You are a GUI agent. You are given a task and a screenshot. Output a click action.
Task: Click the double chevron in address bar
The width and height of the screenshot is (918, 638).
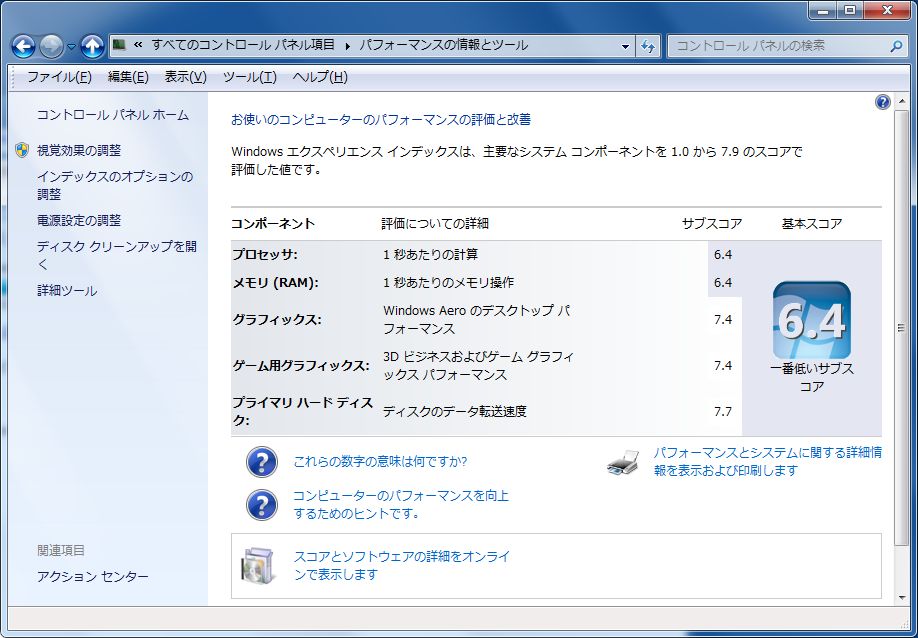pos(138,45)
